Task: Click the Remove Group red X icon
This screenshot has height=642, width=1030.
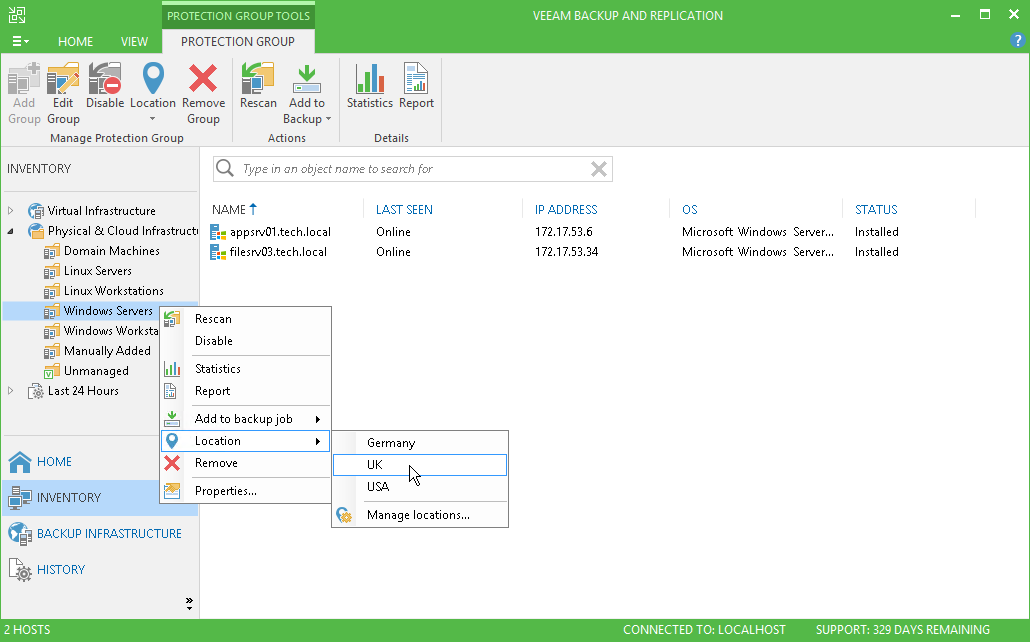Action: pyautogui.click(x=203, y=79)
